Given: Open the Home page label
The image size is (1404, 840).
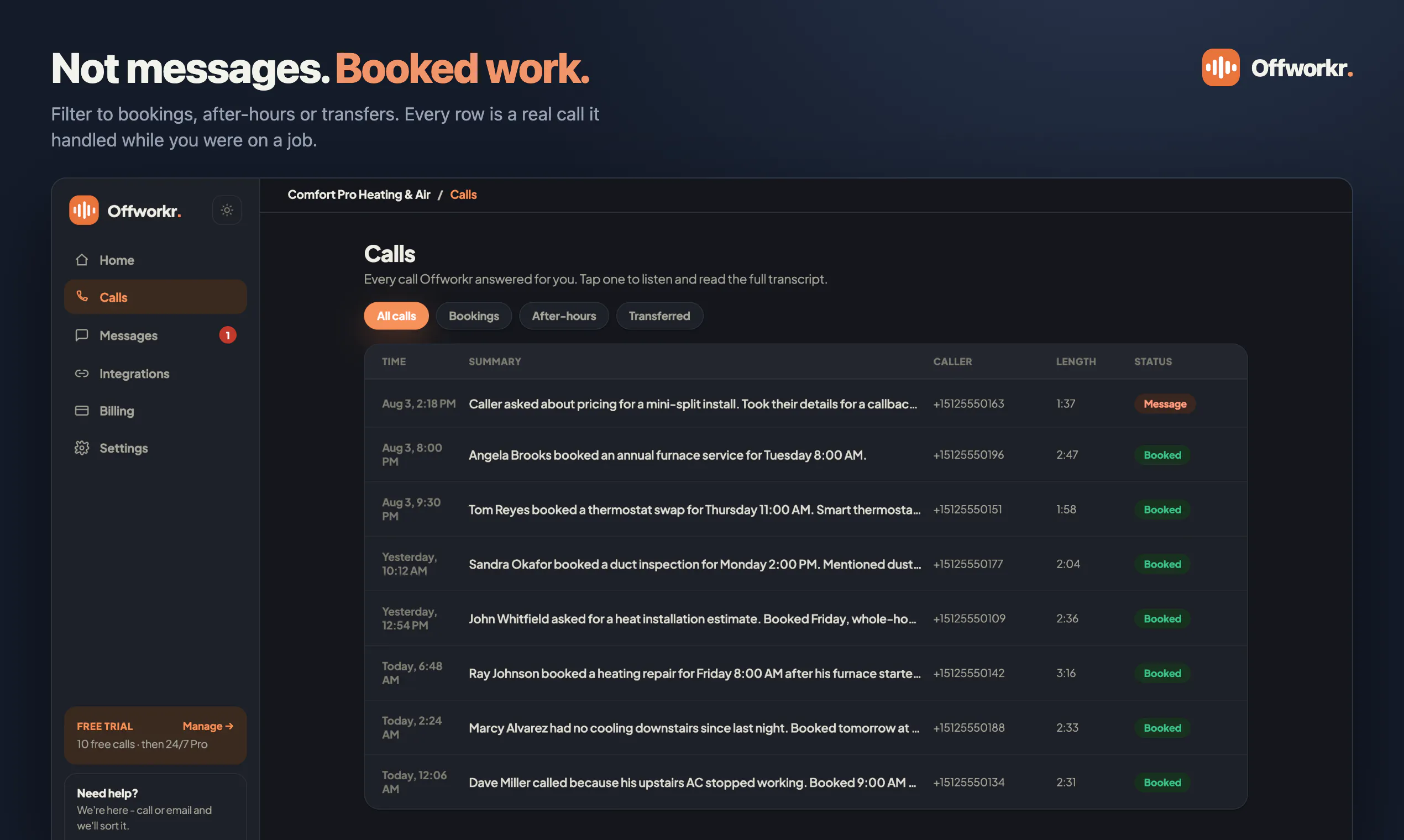Looking at the screenshot, I should click(117, 260).
